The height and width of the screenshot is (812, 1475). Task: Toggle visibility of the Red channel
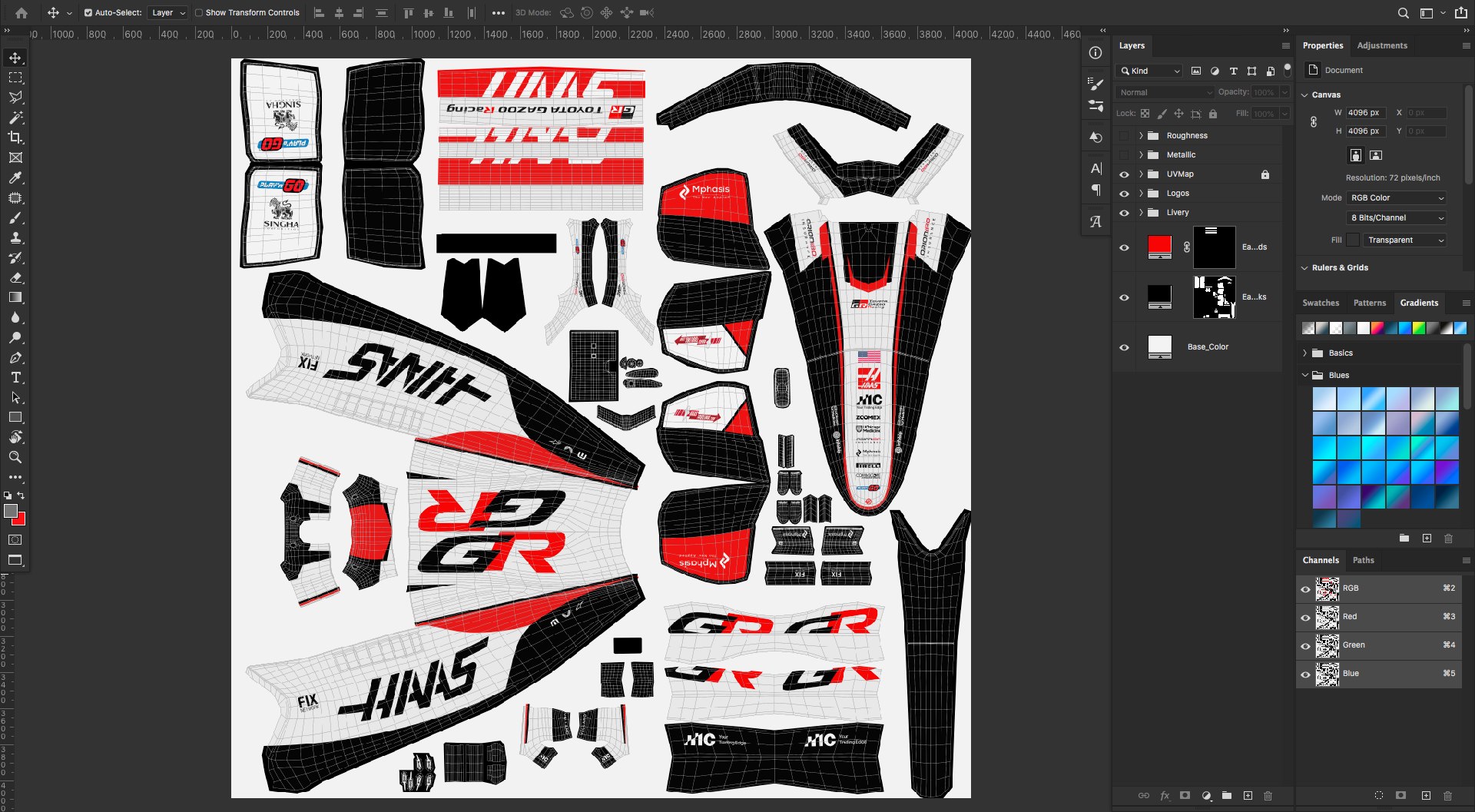(x=1305, y=618)
